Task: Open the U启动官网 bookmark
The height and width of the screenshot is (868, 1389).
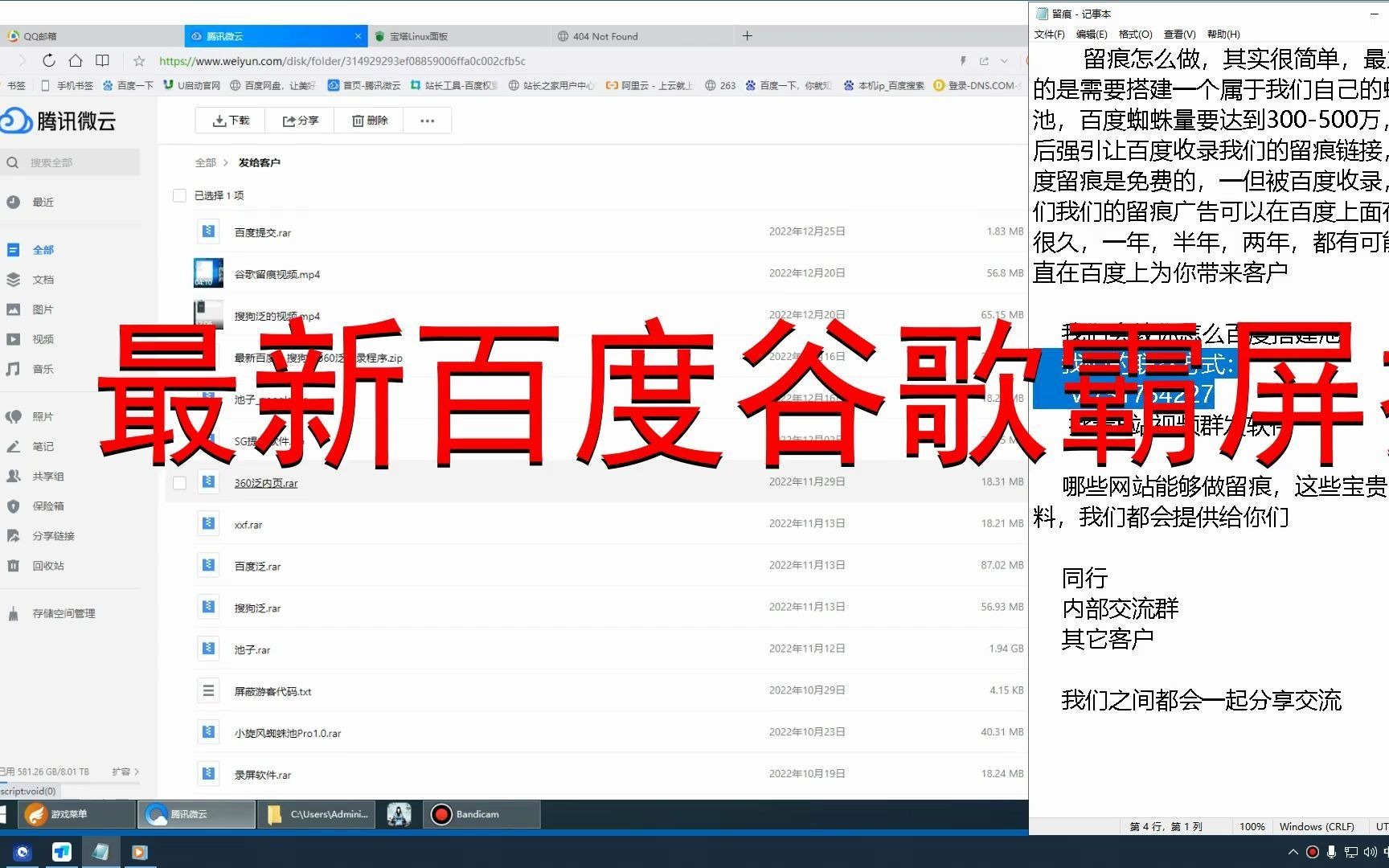Action: [191, 85]
